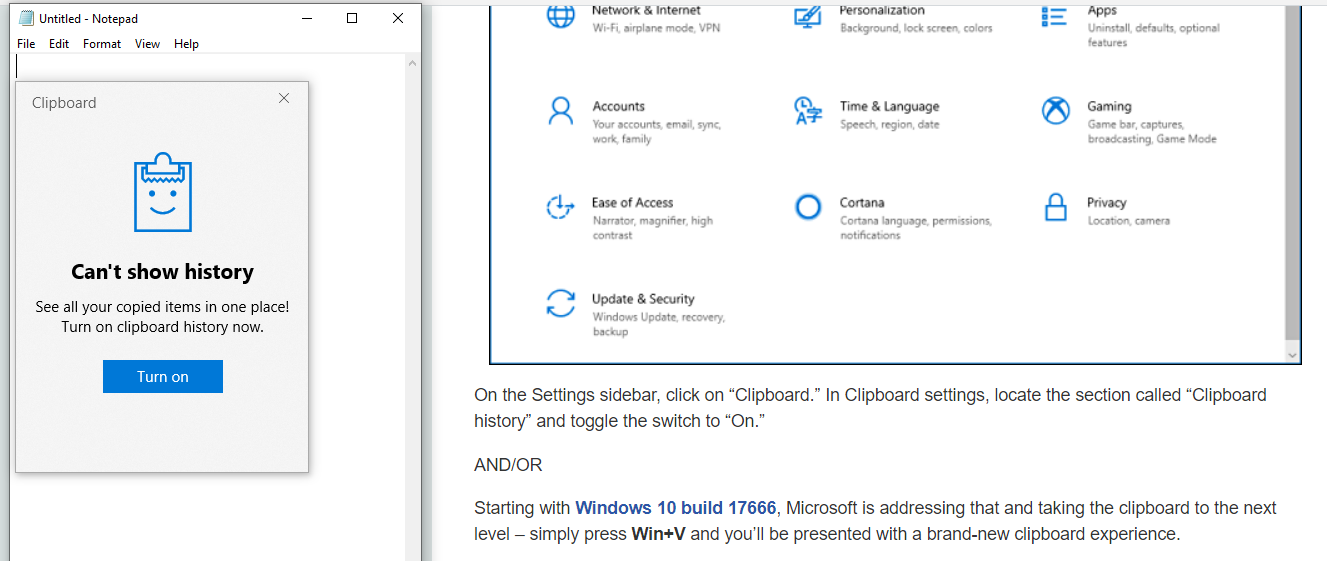
Task: Open the Edit menu in Notepad
Action: coord(59,44)
